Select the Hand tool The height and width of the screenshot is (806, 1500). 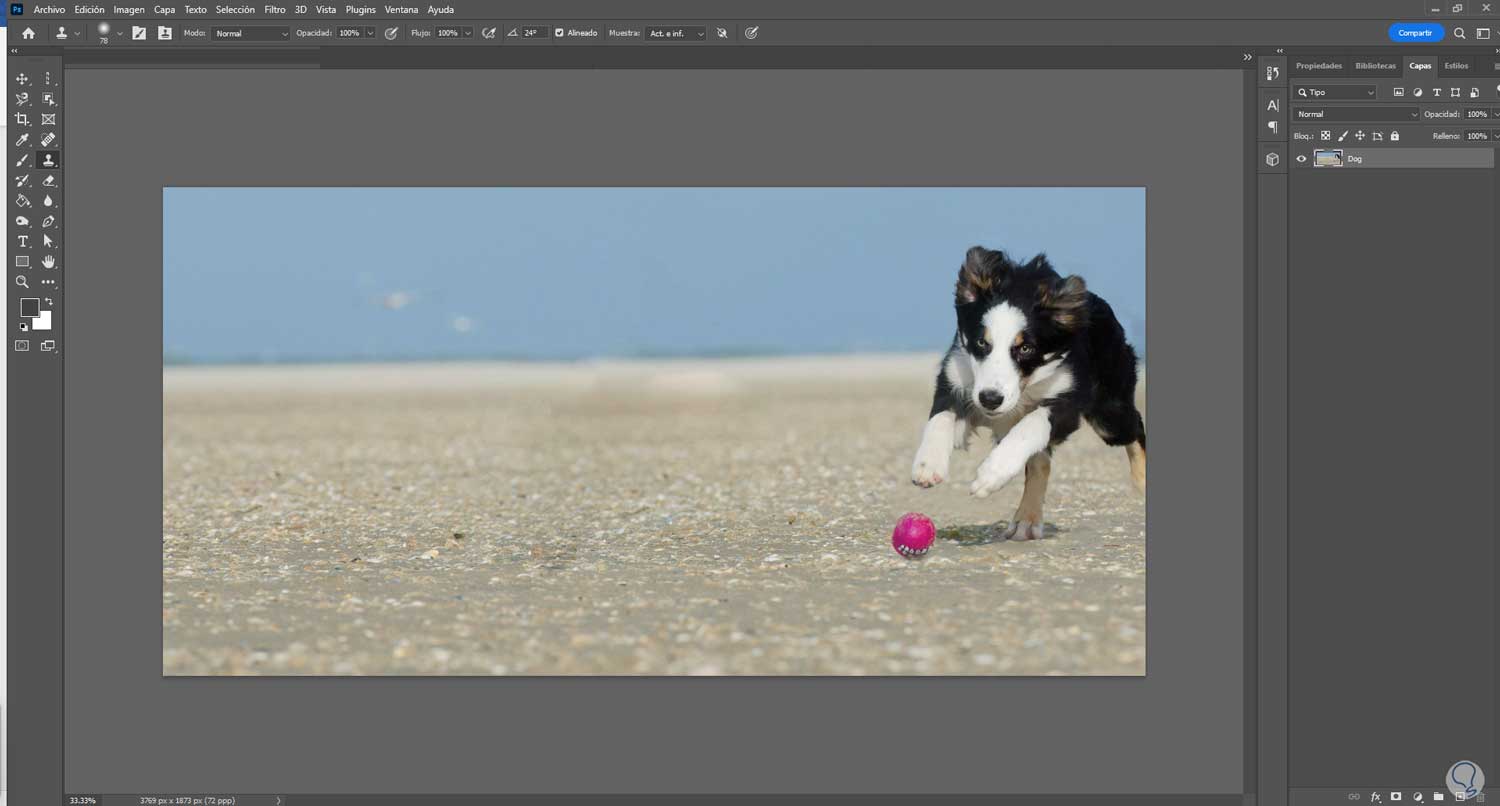(x=48, y=262)
